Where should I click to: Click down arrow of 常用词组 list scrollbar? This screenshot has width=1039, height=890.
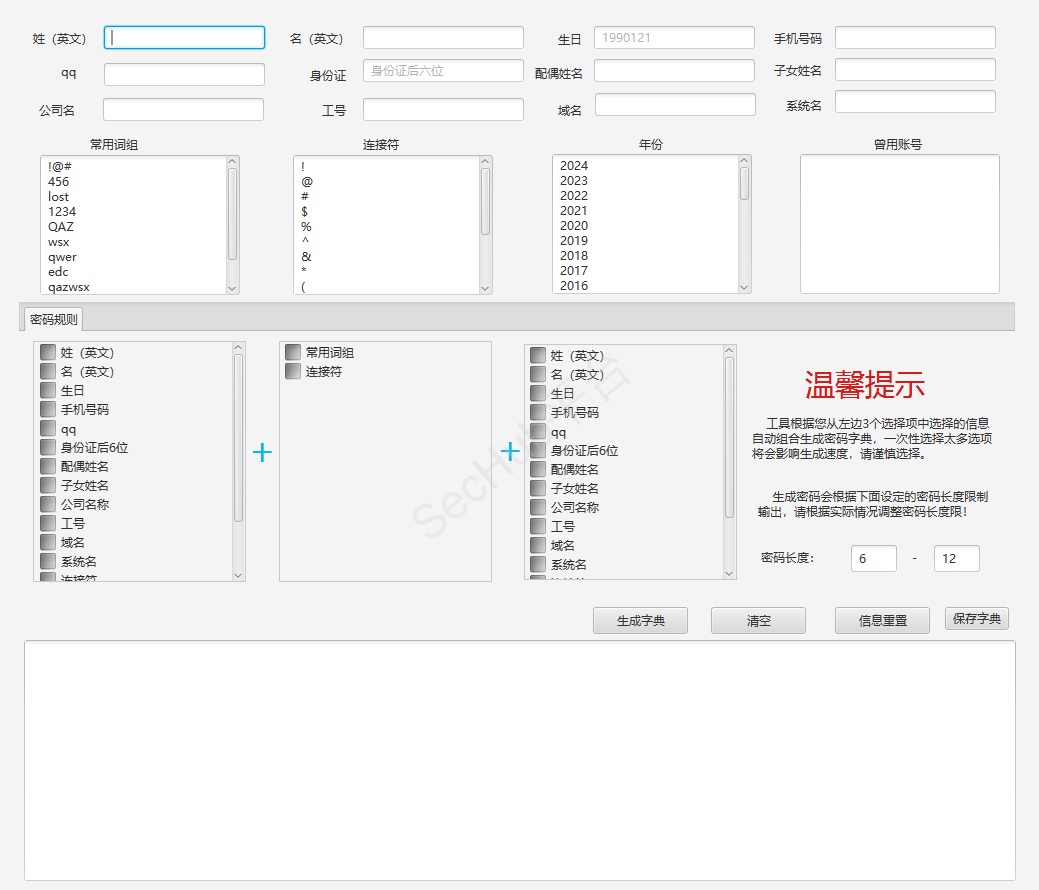coord(233,288)
